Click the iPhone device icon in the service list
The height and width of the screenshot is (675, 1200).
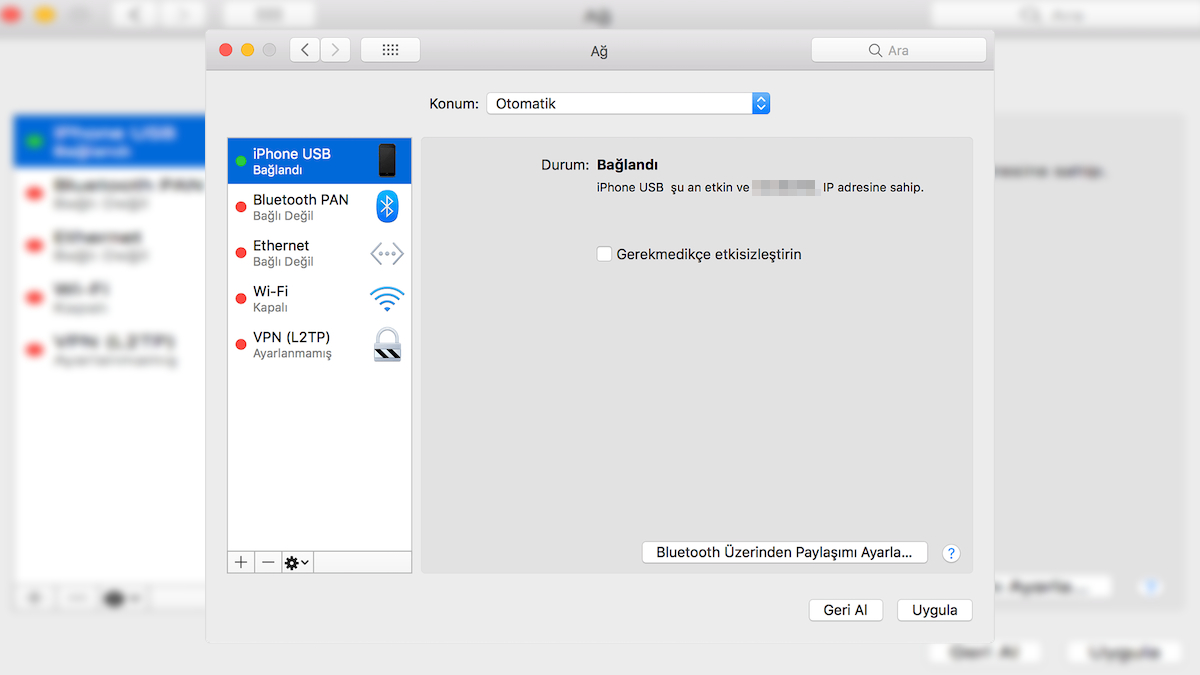(387, 160)
